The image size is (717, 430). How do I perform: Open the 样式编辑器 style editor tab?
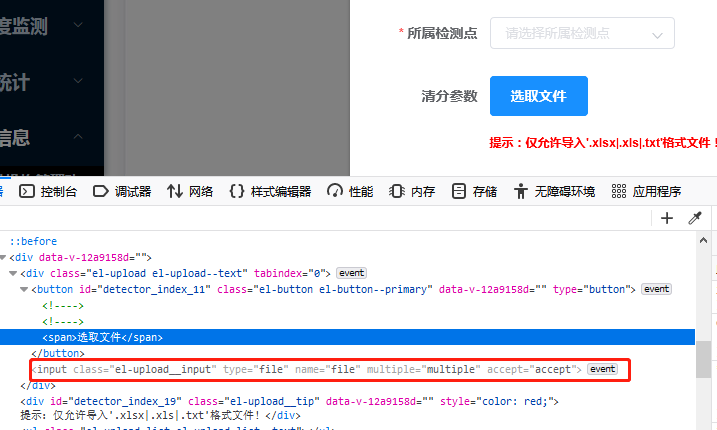pyautogui.click(x=270, y=191)
